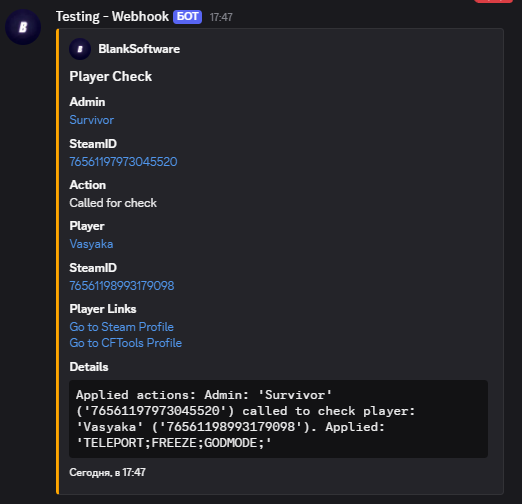The width and height of the screenshot is (522, 504).
Task: Click the Player Links field heading
Action: [x=103, y=309]
